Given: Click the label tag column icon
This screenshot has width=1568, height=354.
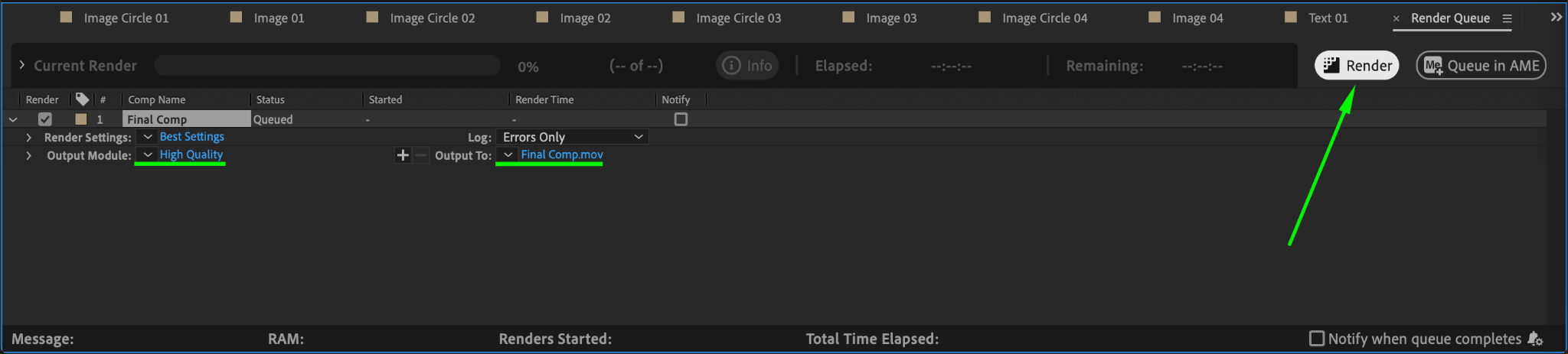Looking at the screenshot, I should pos(82,99).
